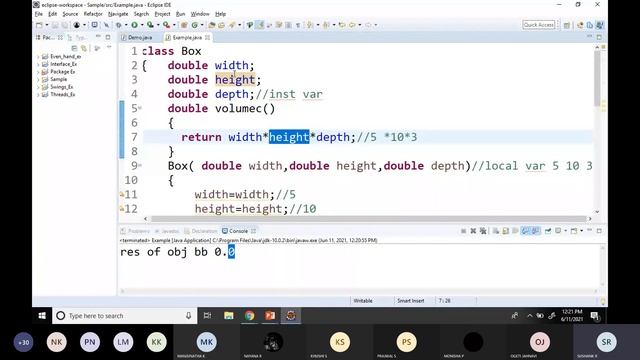Click the Eclipse icon in the taskbar

tap(291, 316)
